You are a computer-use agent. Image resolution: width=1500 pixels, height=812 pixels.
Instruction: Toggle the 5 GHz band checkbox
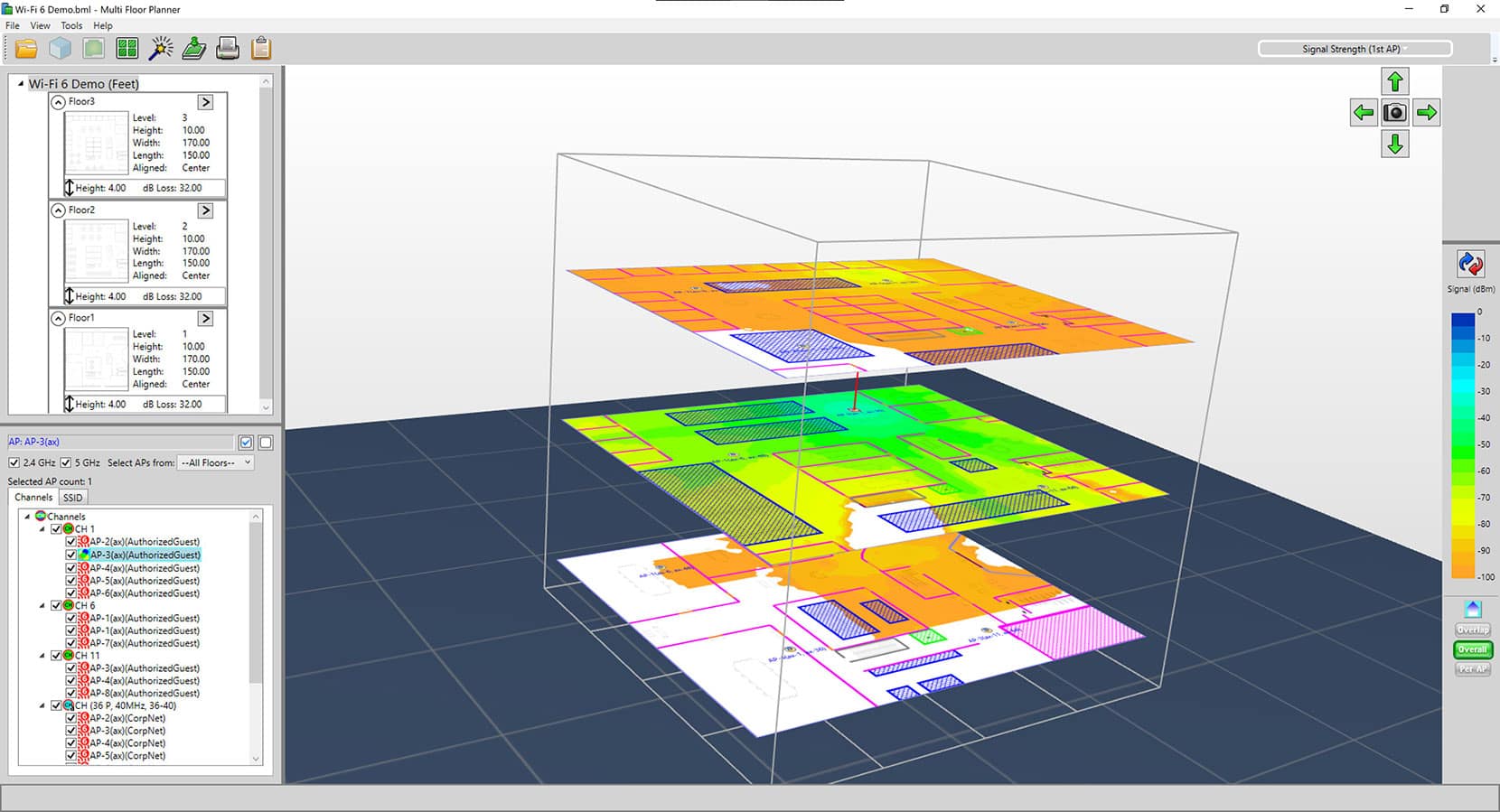pos(66,462)
